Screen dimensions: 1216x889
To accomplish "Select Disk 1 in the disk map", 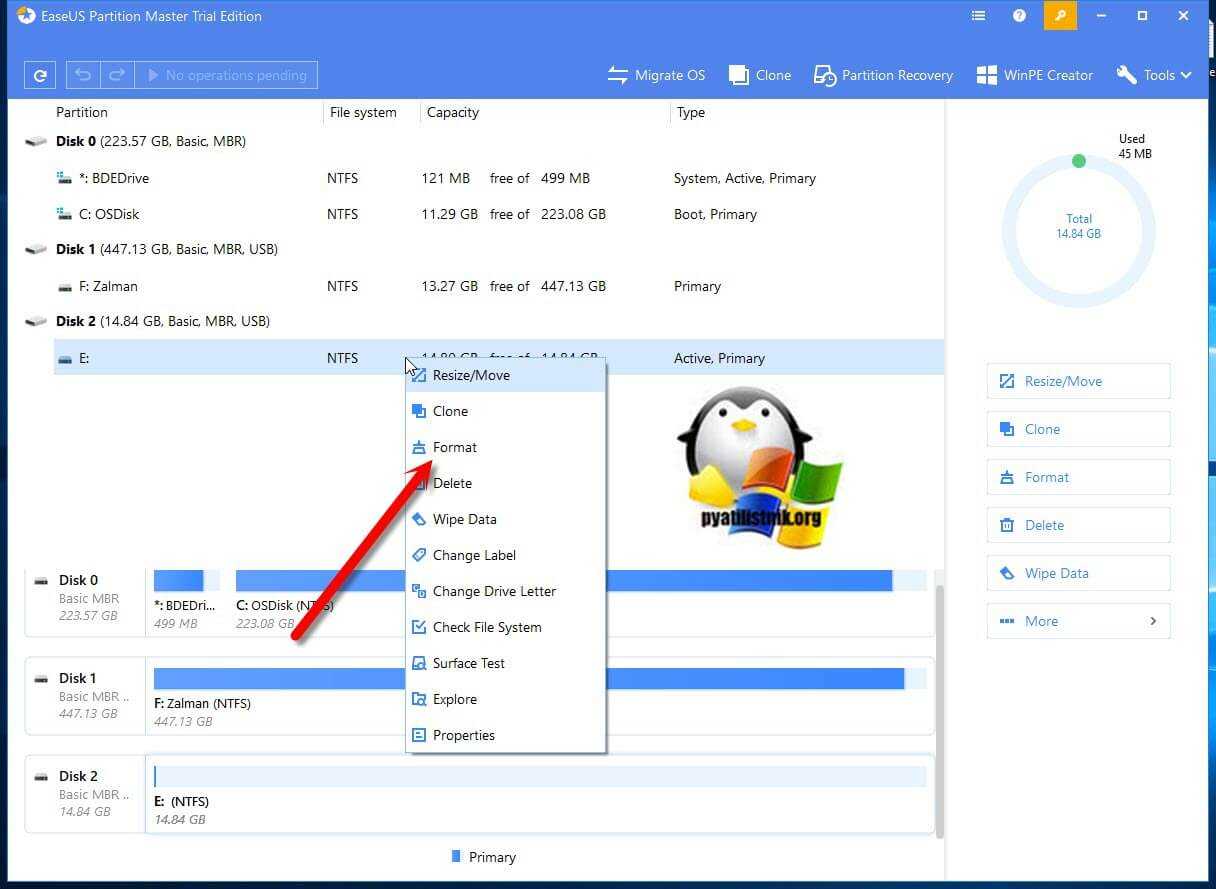I will click(x=85, y=695).
